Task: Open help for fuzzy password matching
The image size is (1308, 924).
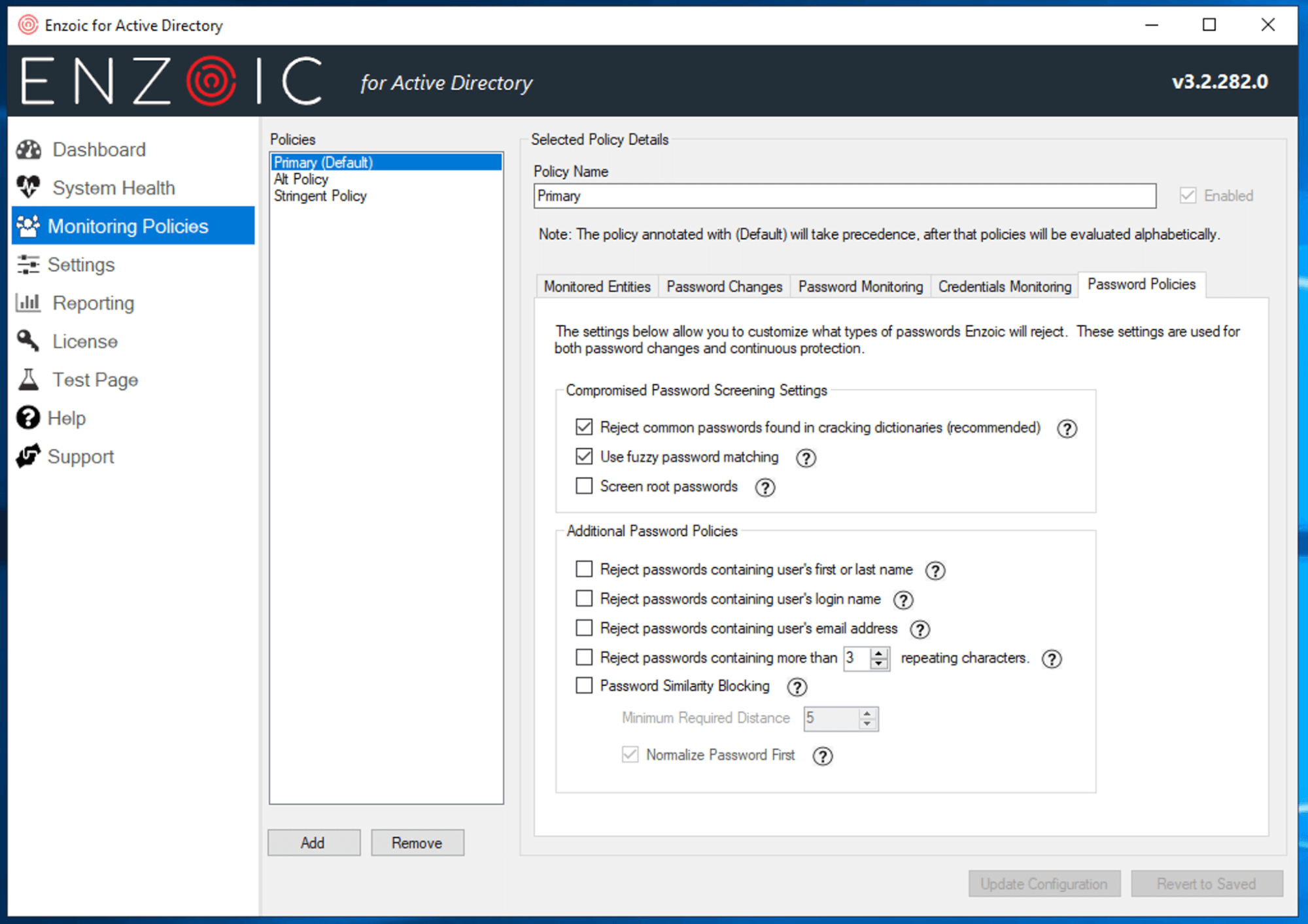Action: point(806,458)
